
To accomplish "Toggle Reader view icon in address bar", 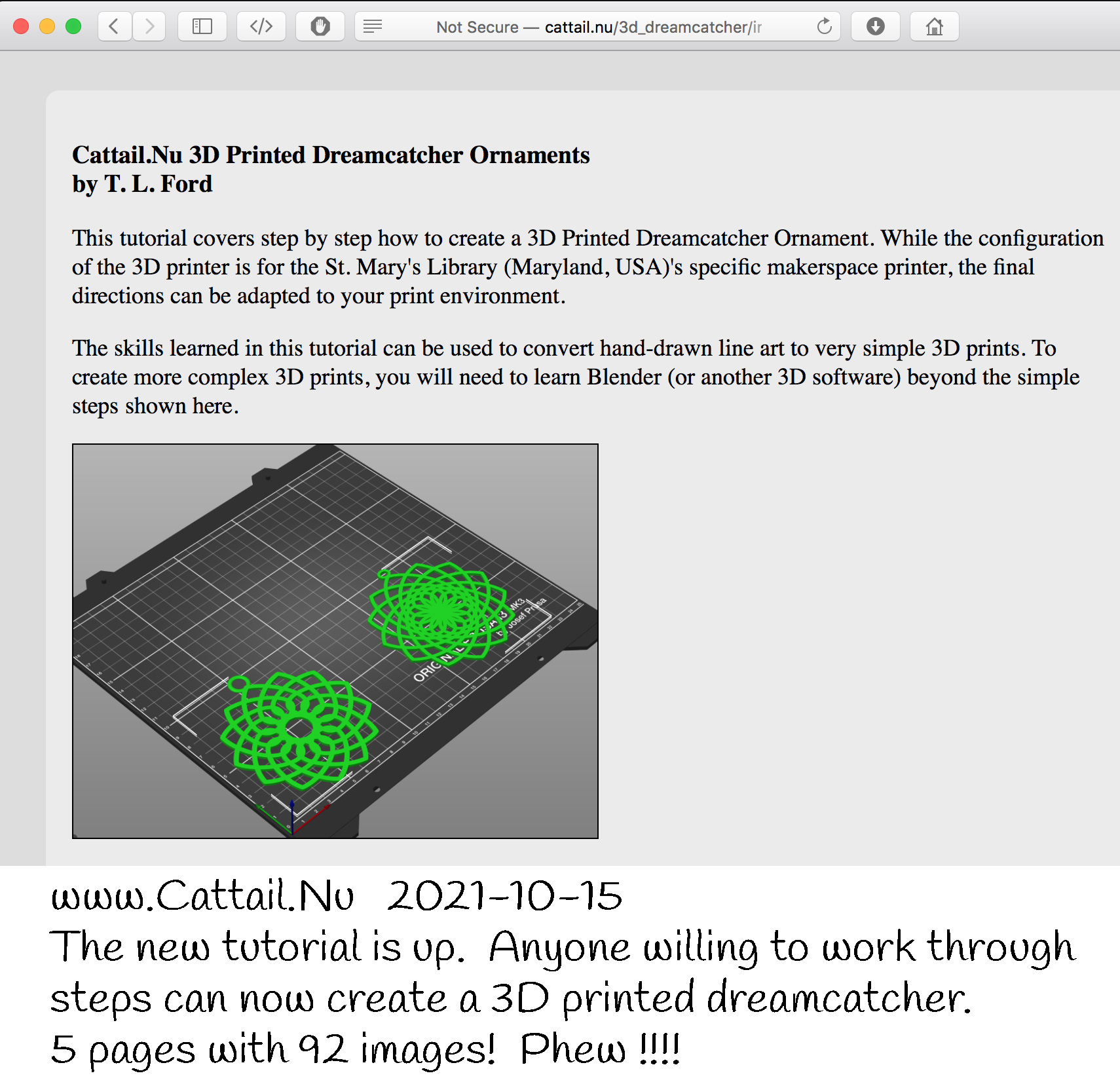I will [373, 26].
